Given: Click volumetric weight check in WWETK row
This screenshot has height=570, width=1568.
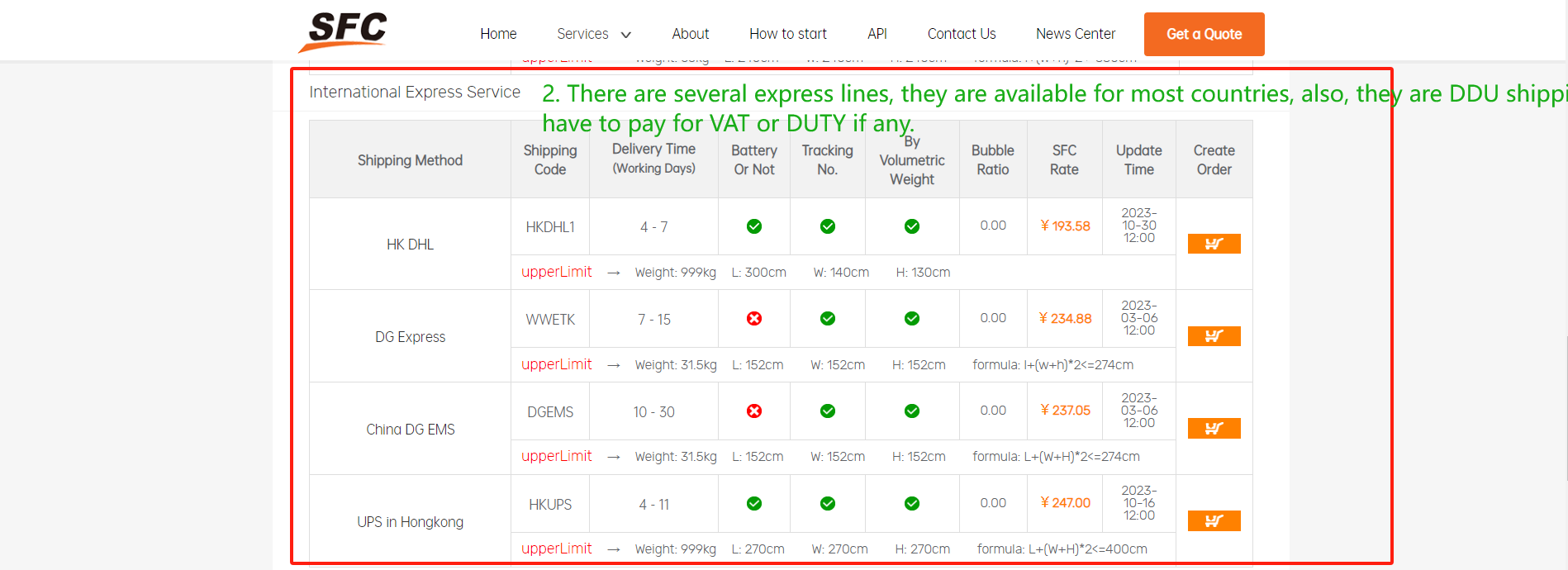Looking at the screenshot, I should (x=912, y=319).
